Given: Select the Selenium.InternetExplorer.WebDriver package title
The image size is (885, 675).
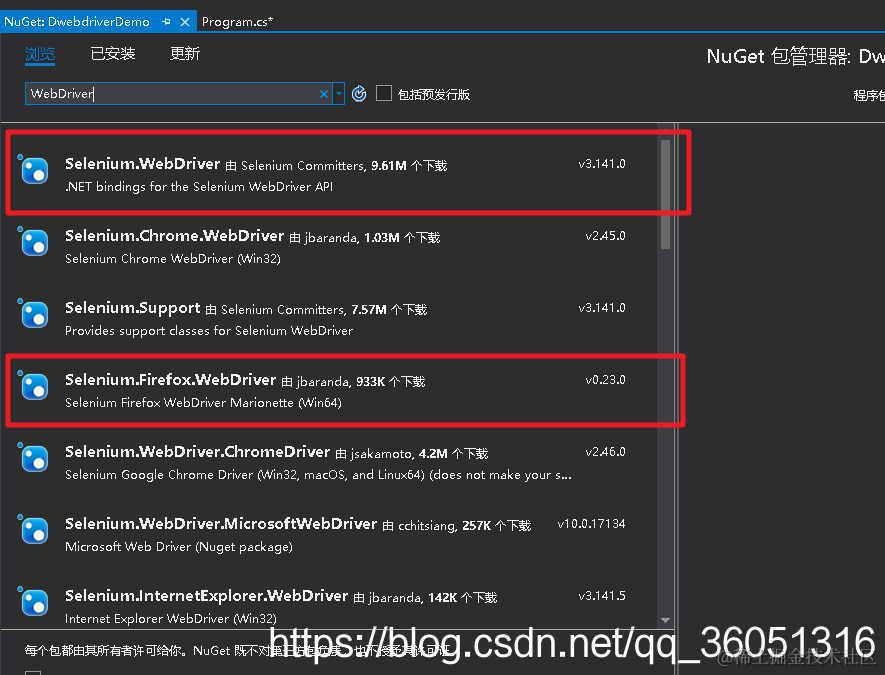Looking at the screenshot, I should click(x=207, y=596).
